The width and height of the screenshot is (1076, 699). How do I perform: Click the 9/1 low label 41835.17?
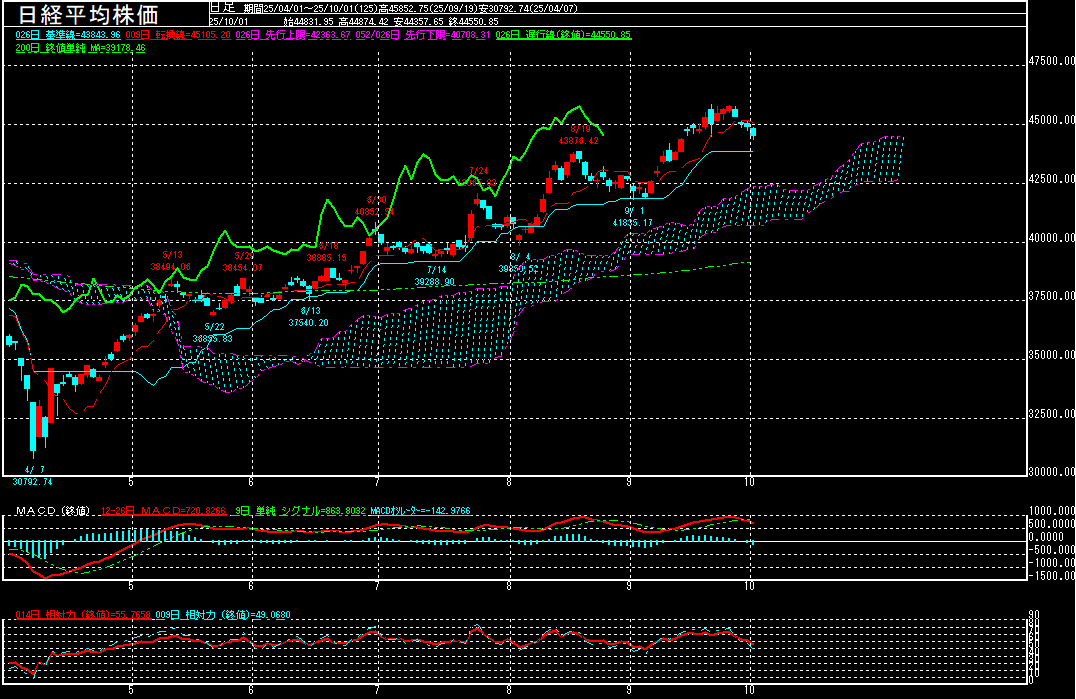tap(632, 222)
